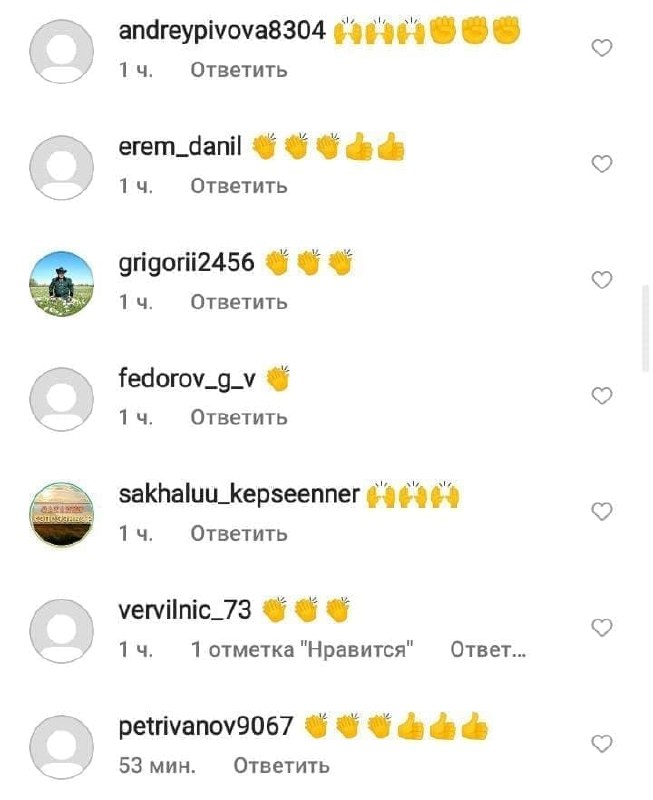Tap heart next to grigorii2456's comment
This screenshot has height=800, width=653.
(601, 280)
